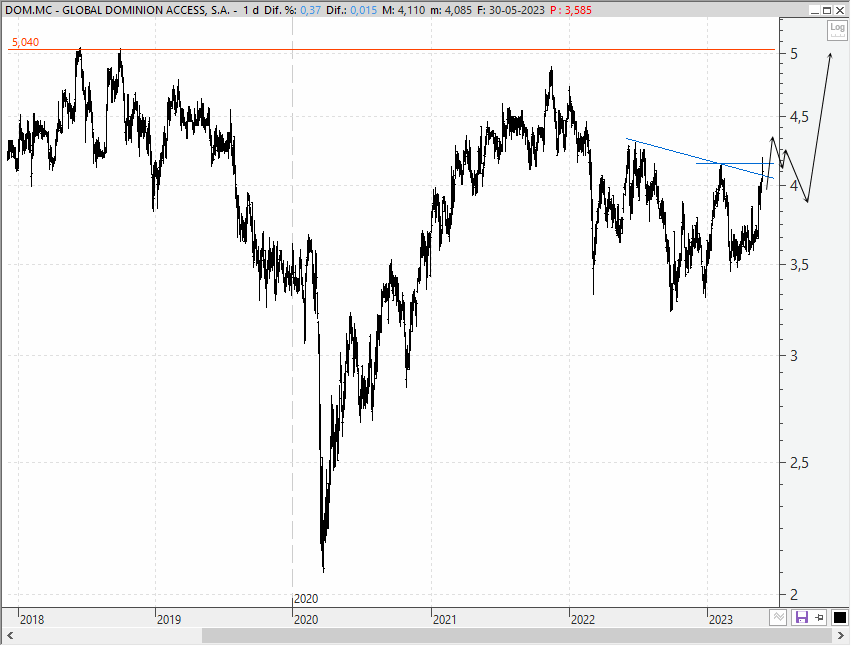Screen dimensions: 851x646
Task: Open the black color swatch
Action: pos(839,617)
